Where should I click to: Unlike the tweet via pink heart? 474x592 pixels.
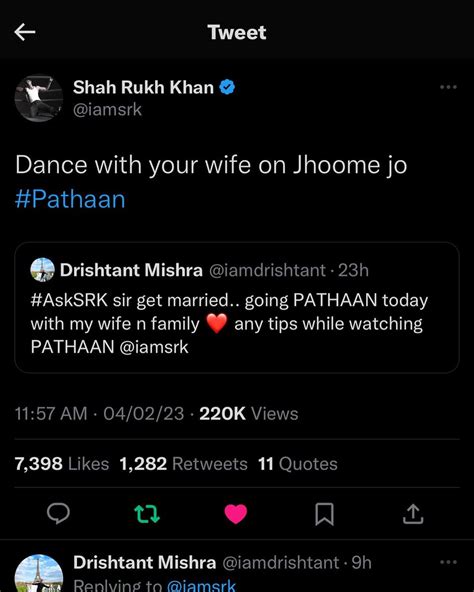tap(236, 514)
